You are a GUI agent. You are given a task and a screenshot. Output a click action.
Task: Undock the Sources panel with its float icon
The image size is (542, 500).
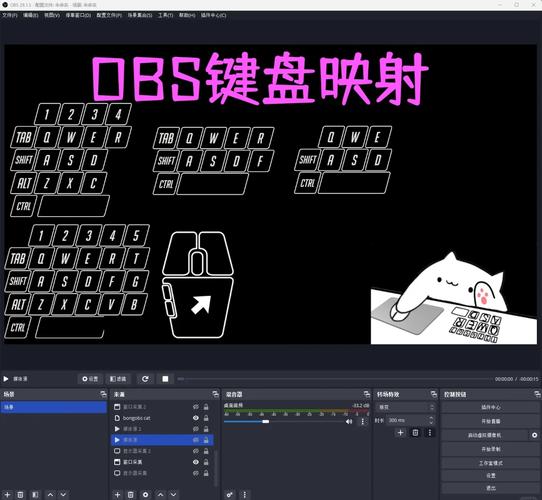pos(215,394)
